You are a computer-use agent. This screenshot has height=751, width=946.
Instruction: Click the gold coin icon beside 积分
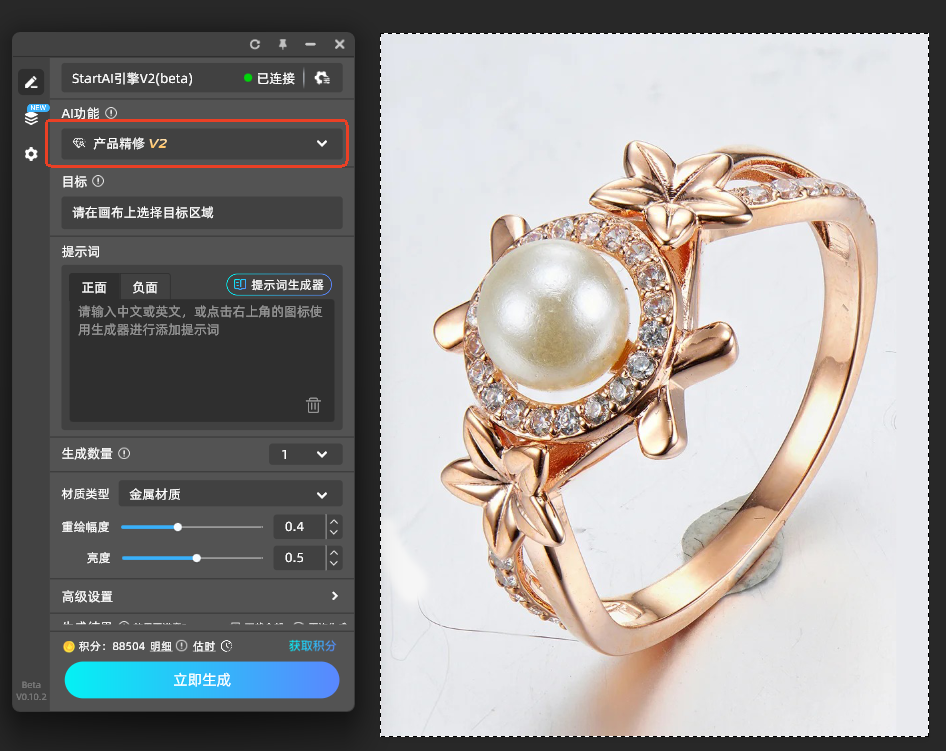pos(69,647)
